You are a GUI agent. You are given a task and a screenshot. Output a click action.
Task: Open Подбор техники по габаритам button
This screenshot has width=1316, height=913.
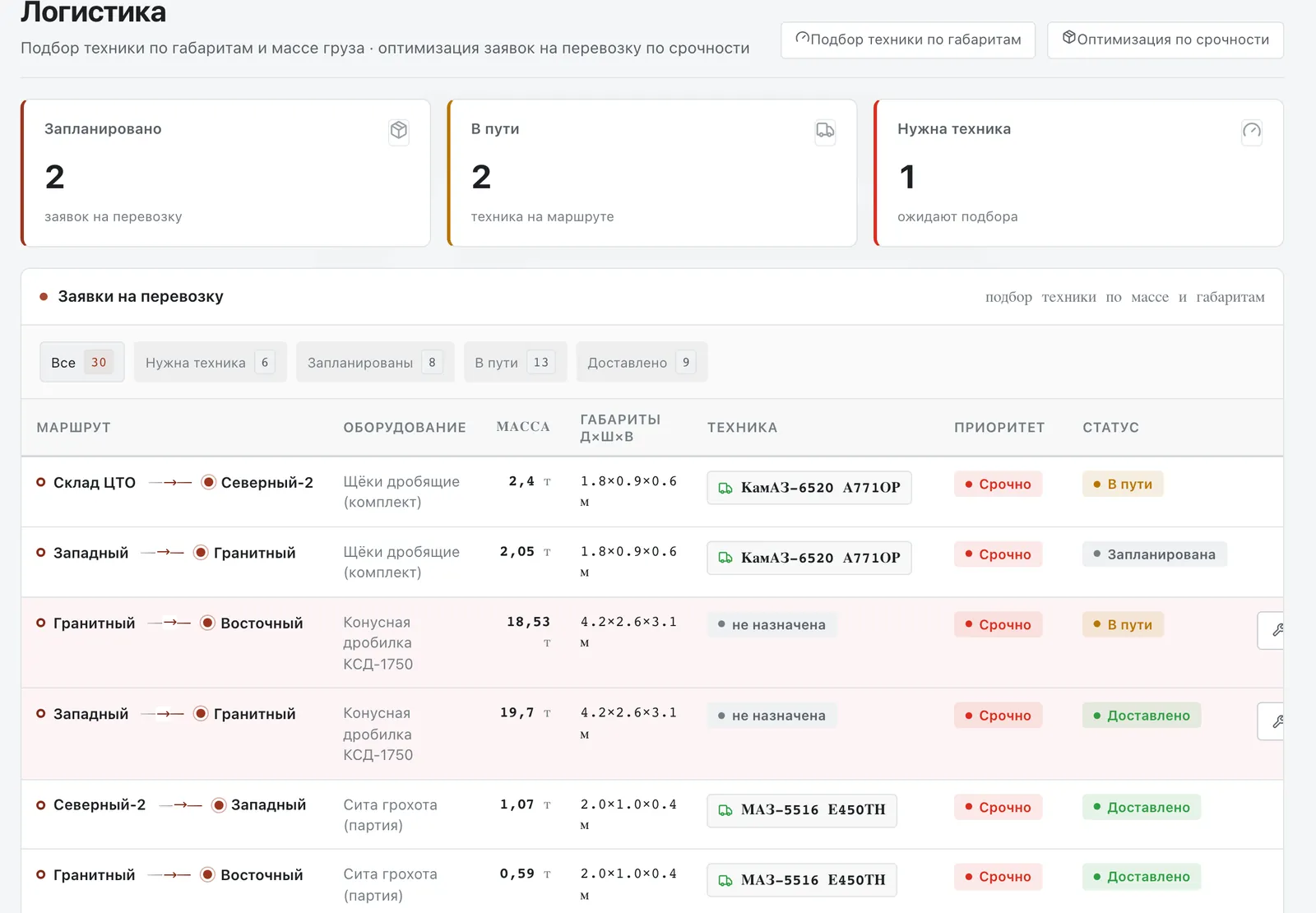[x=907, y=39]
